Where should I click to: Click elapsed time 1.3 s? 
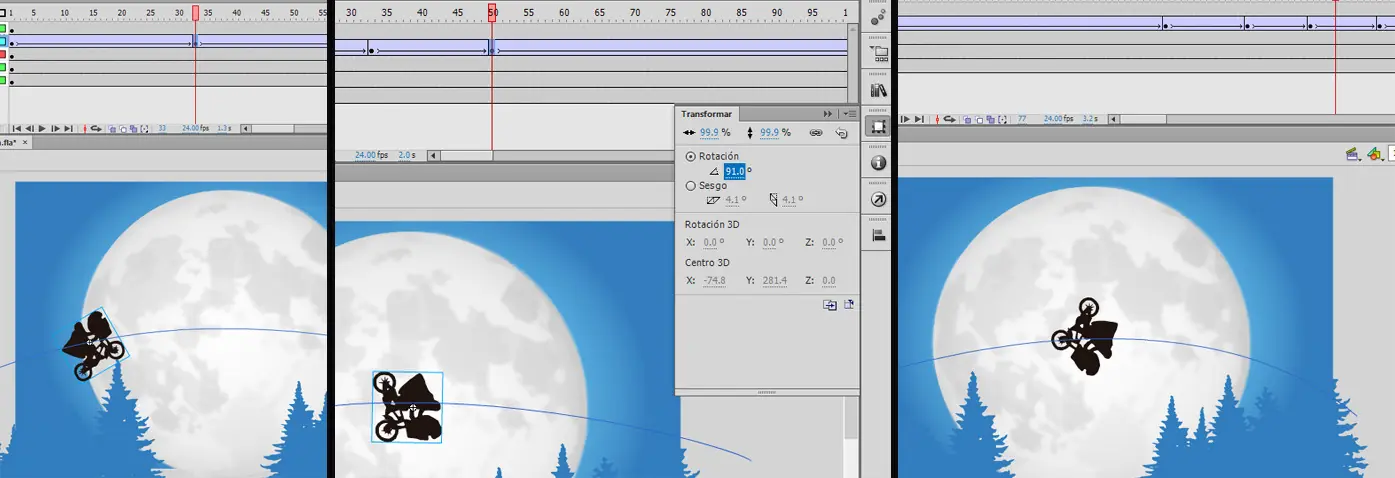pos(224,128)
